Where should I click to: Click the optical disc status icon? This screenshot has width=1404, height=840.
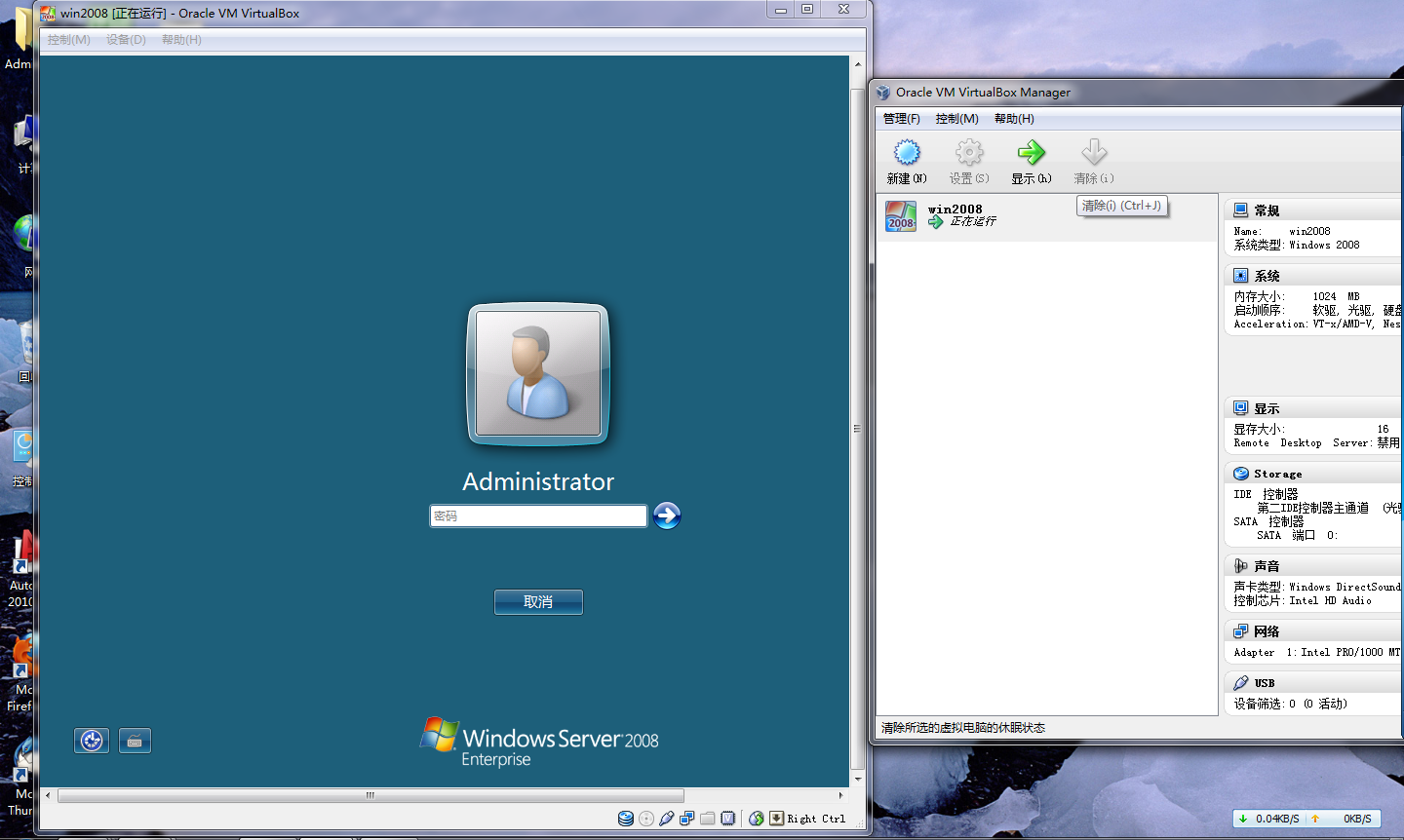coord(646,819)
